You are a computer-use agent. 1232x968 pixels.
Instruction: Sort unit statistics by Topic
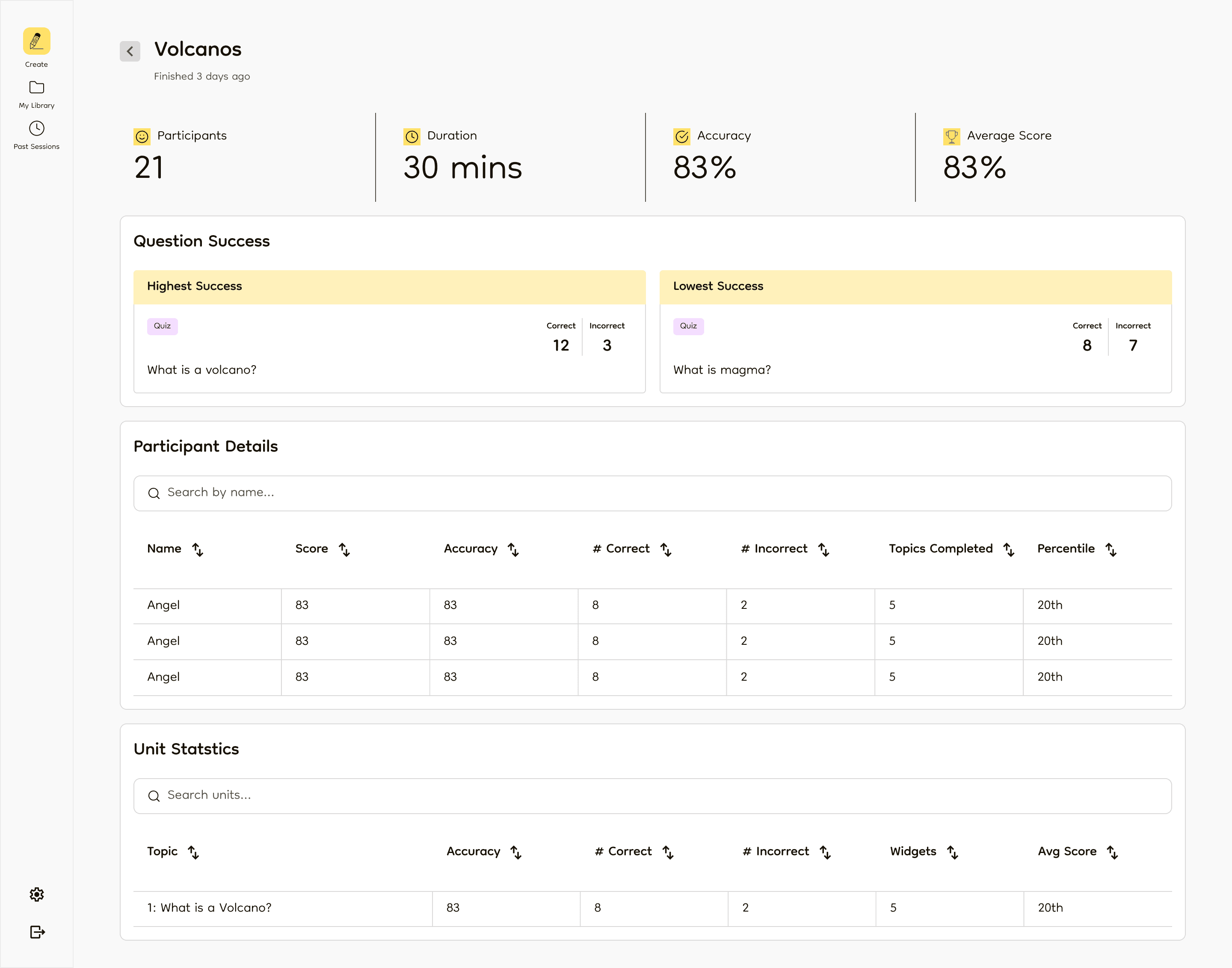click(x=193, y=852)
